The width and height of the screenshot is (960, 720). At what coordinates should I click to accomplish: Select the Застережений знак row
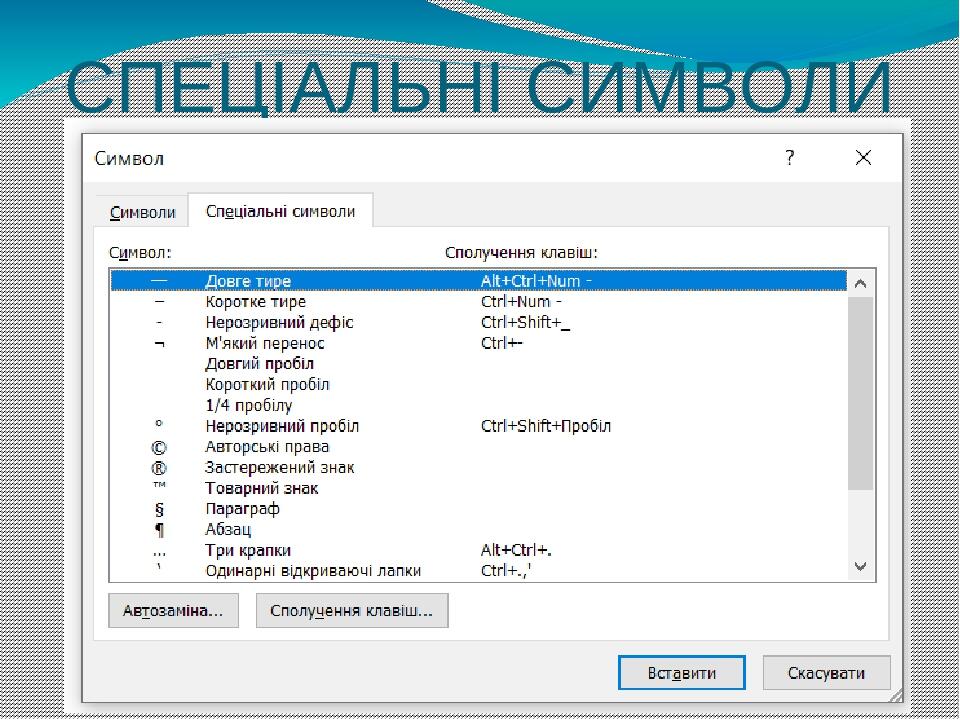coord(479,468)
